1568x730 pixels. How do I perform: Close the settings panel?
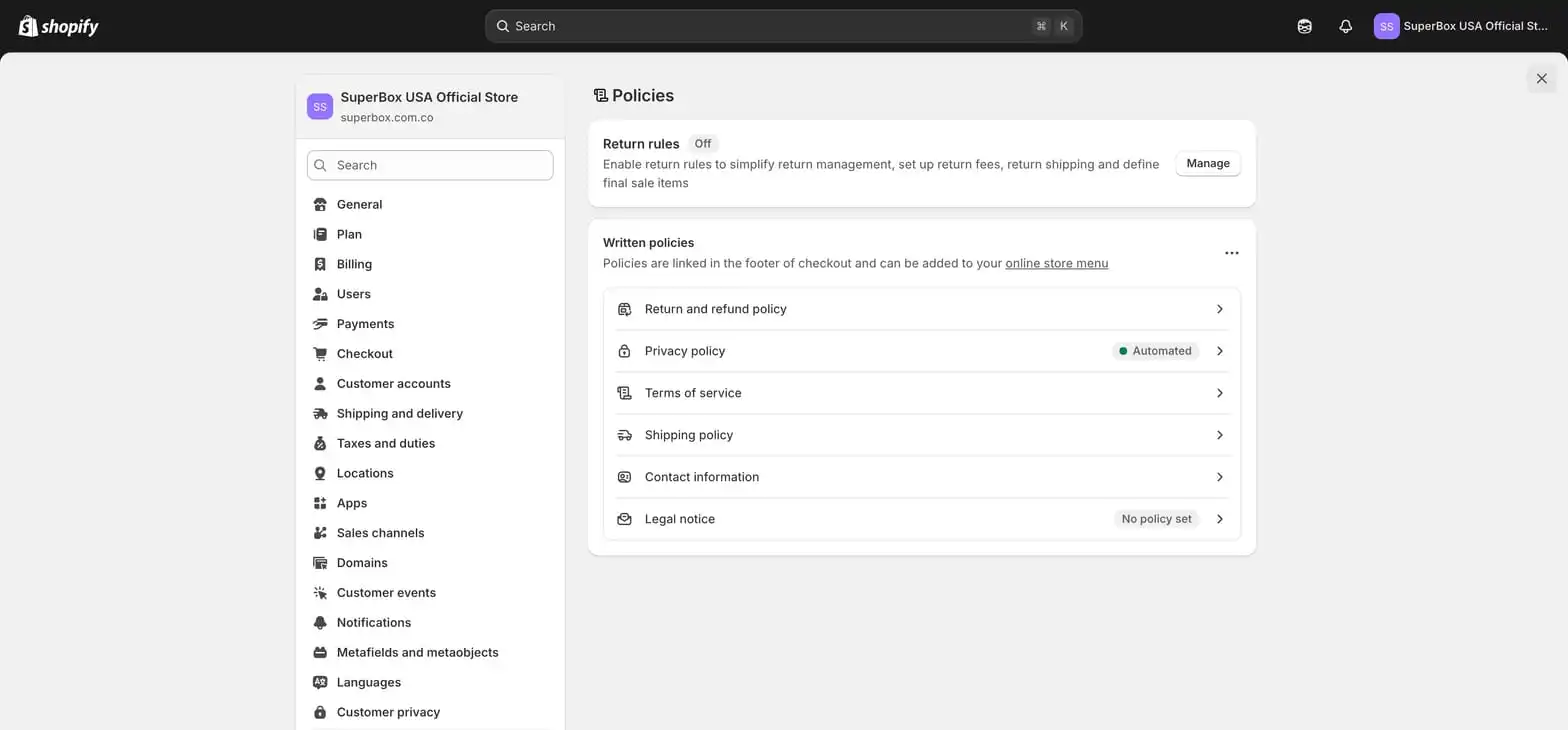point(1541,78)
